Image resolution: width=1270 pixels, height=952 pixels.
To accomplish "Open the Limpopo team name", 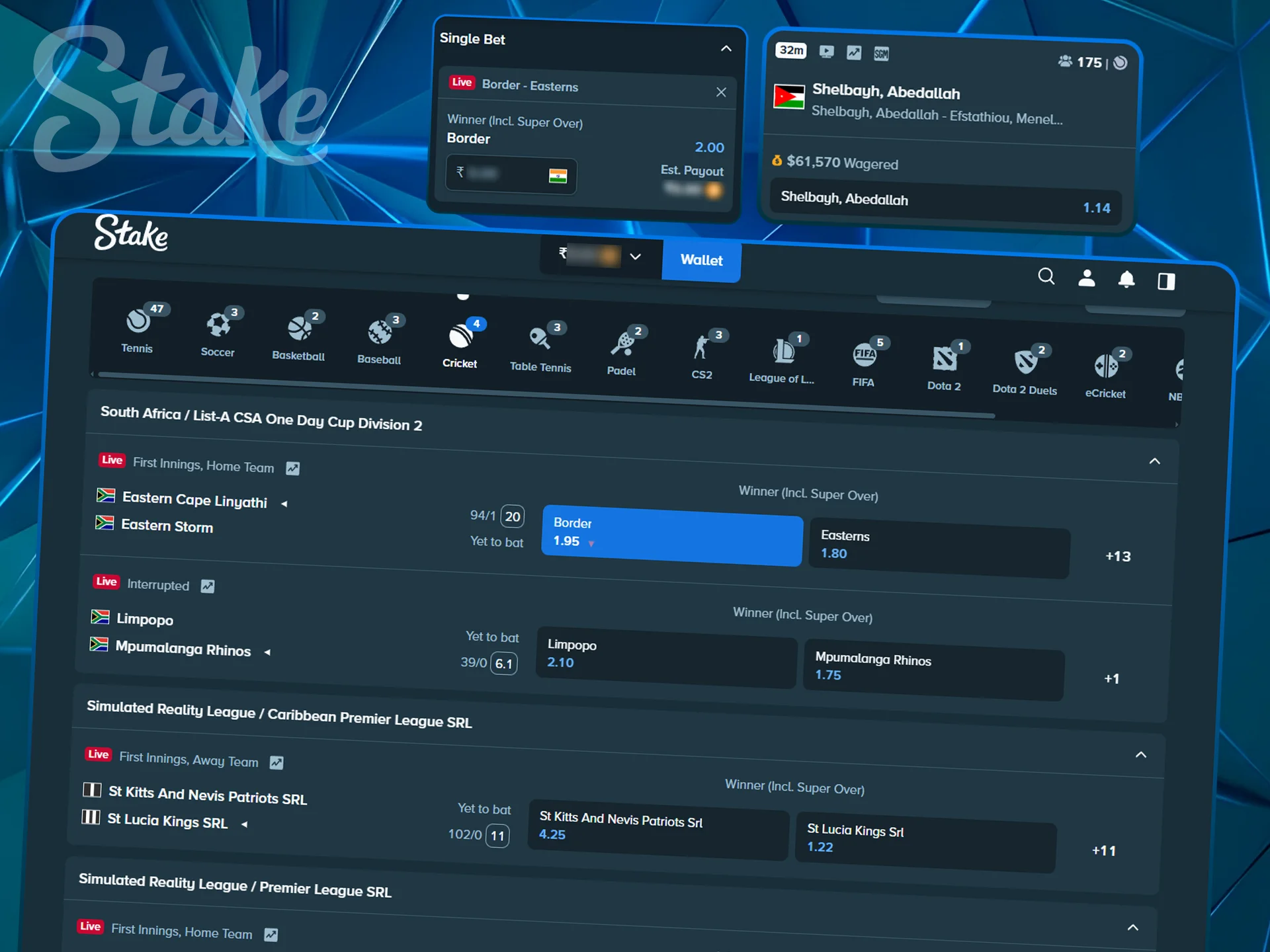I will 145,619.
